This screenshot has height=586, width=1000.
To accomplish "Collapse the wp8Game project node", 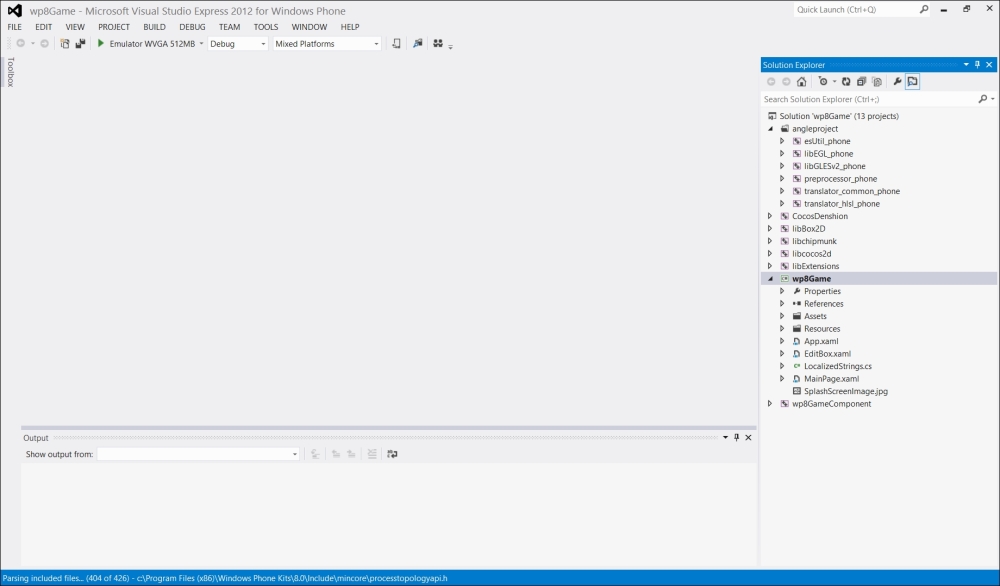I will (x=770, y=279).
